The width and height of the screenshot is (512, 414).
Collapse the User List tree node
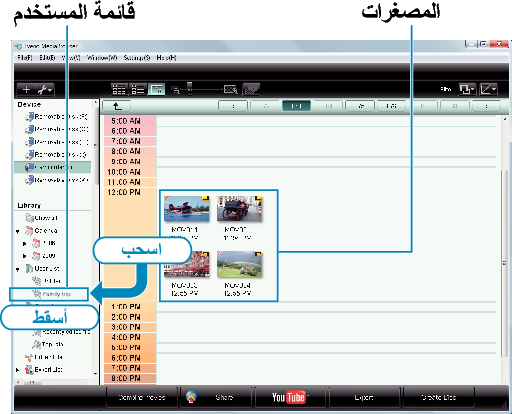18,269
